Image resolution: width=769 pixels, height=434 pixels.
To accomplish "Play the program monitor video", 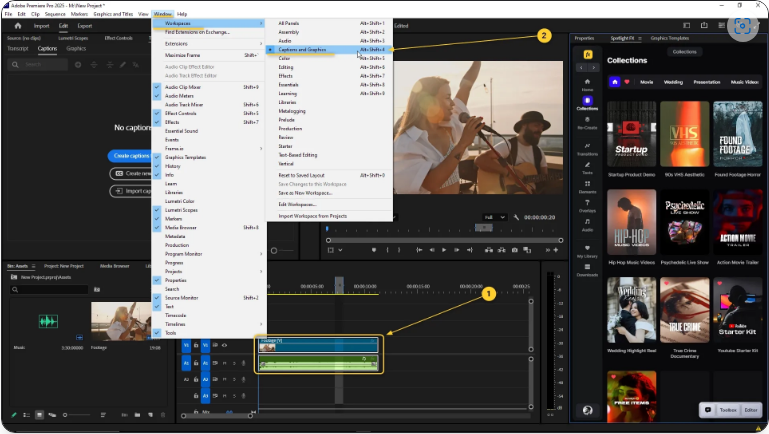I will 444,250.
